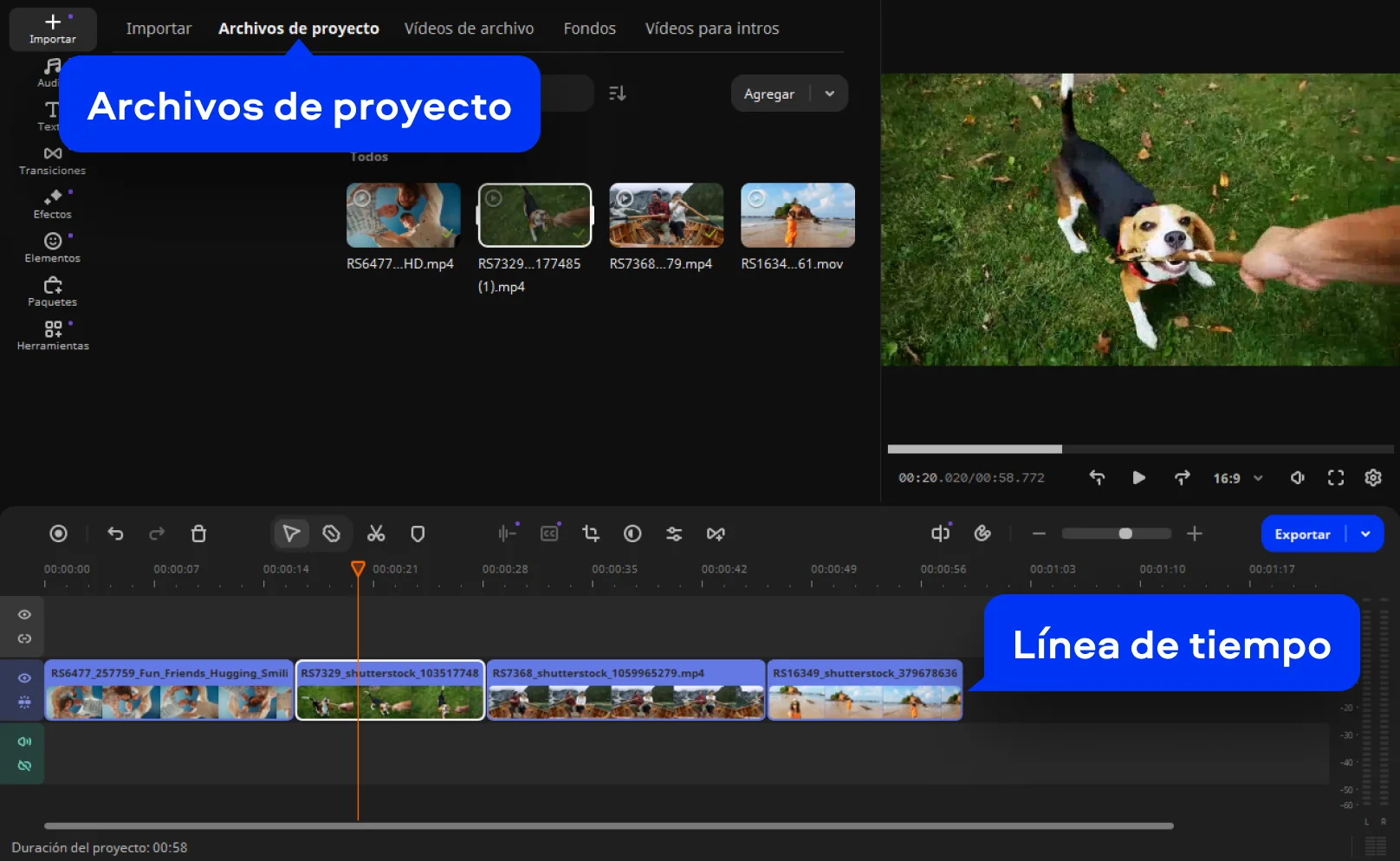Switch to the Vídeos de archivo tab
The image size is (1400, 861).
[469, 28]
